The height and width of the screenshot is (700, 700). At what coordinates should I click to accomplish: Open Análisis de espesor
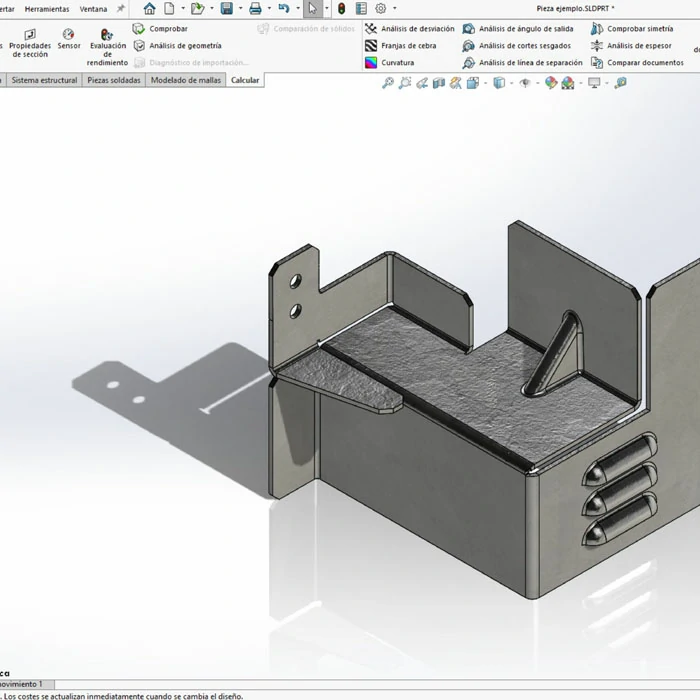[631, 46]
